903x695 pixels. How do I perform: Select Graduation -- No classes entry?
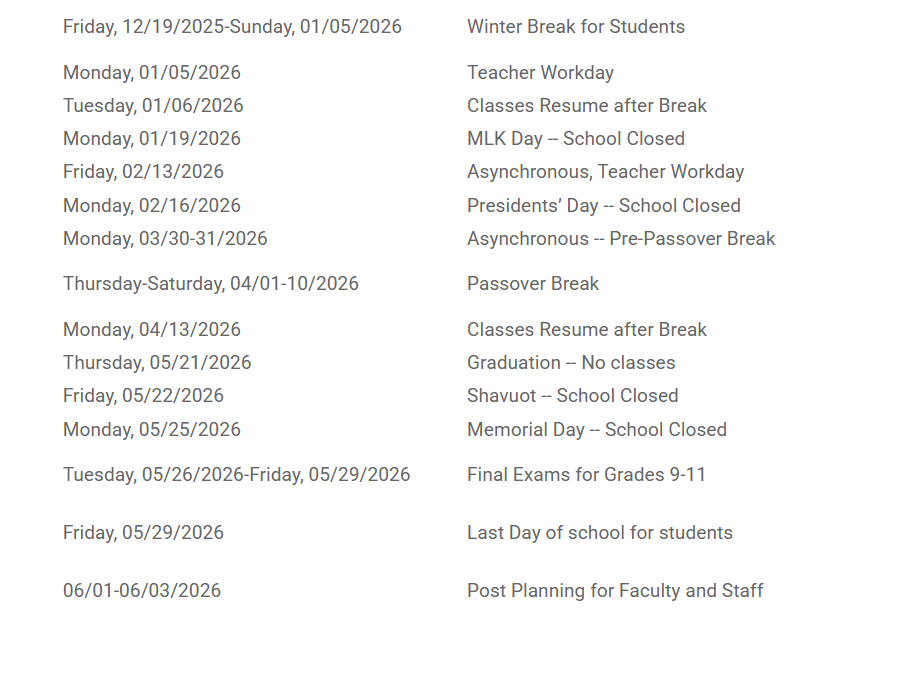(570, 363)
